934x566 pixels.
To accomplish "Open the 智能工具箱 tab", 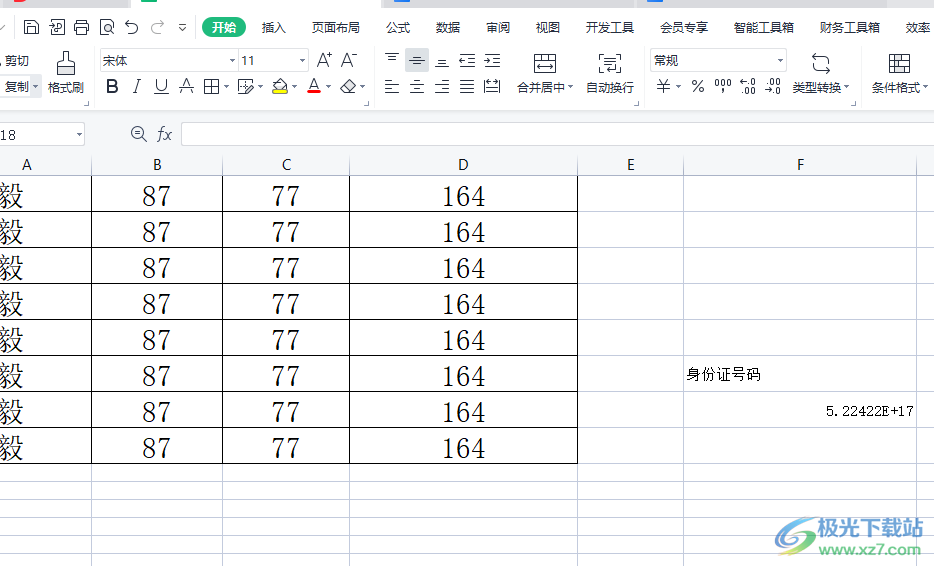I will pos(764,27).
